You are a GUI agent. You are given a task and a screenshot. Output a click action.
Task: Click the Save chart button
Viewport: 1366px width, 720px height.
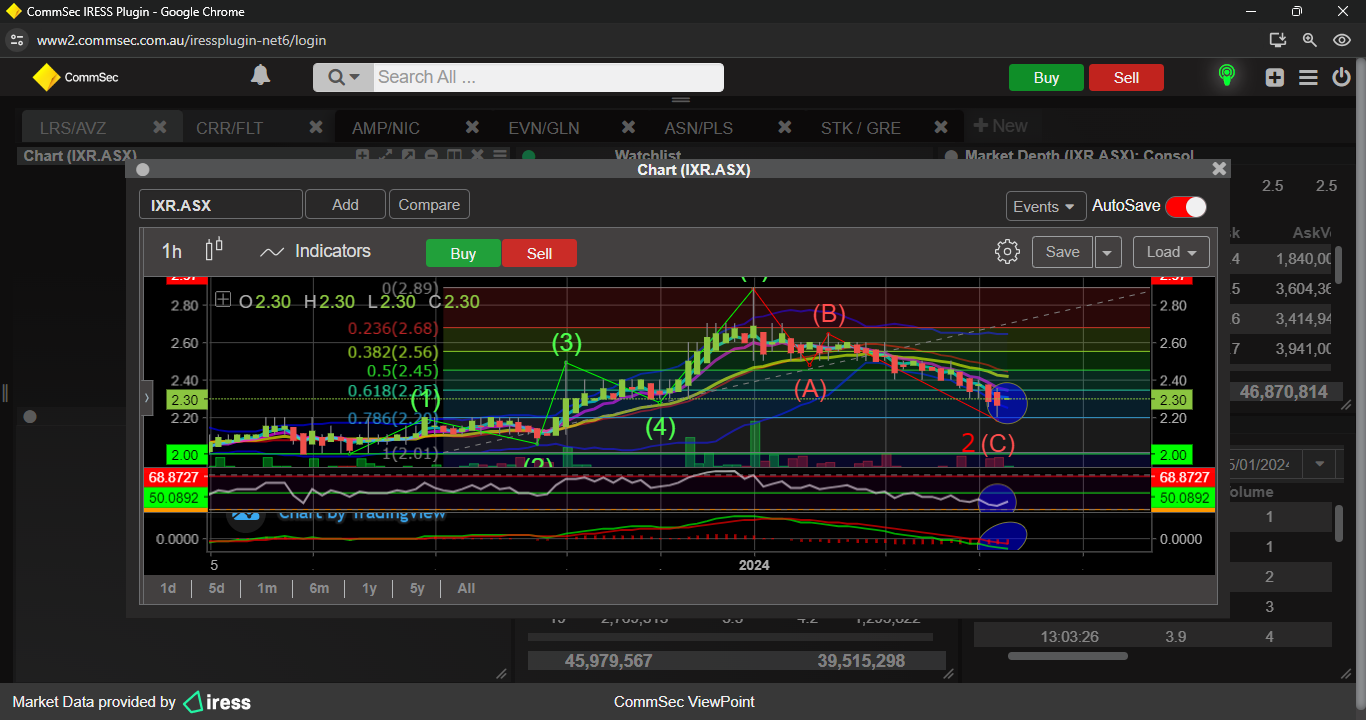pos(1062,252)
